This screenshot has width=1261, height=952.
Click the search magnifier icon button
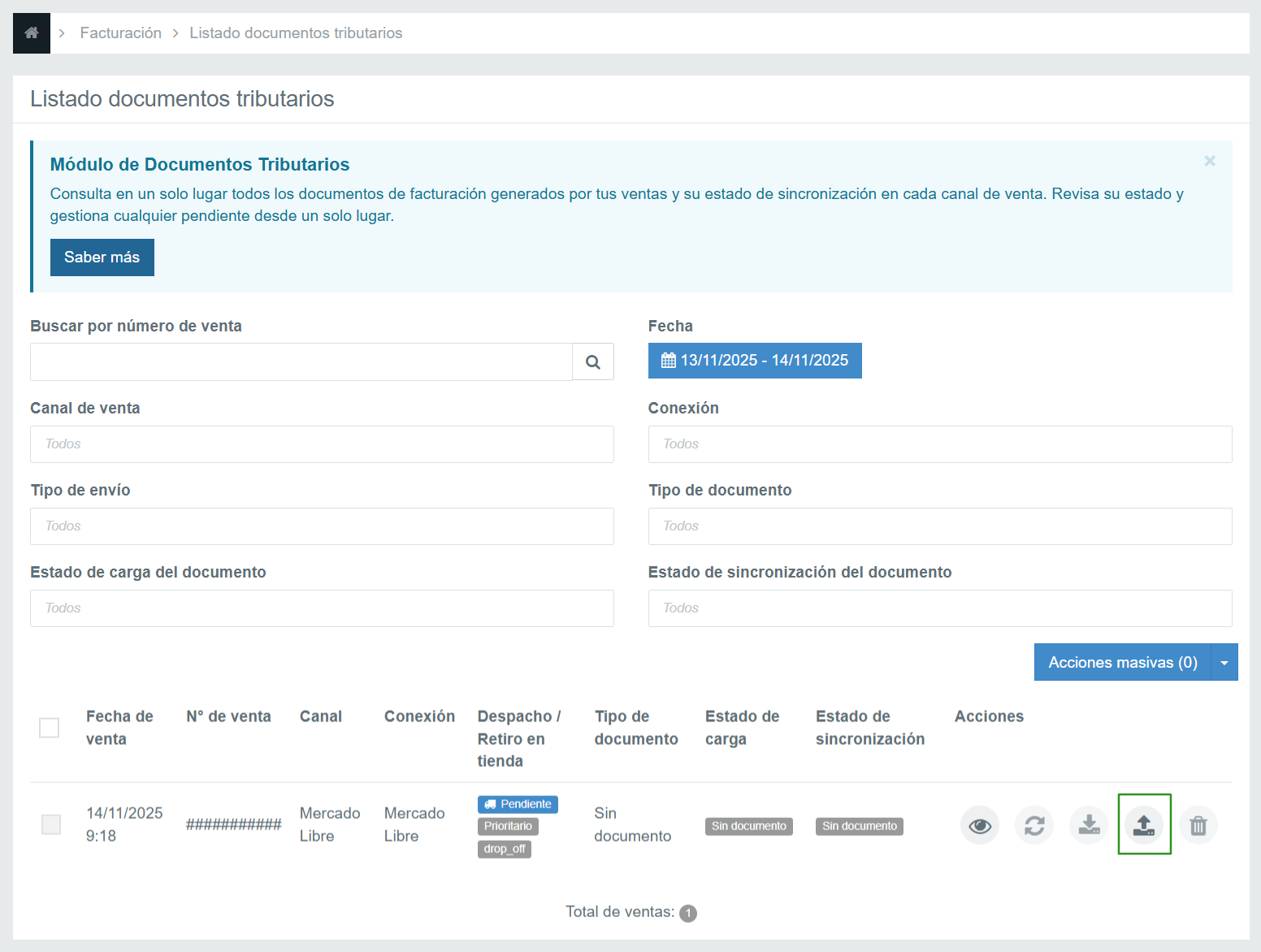593,362
